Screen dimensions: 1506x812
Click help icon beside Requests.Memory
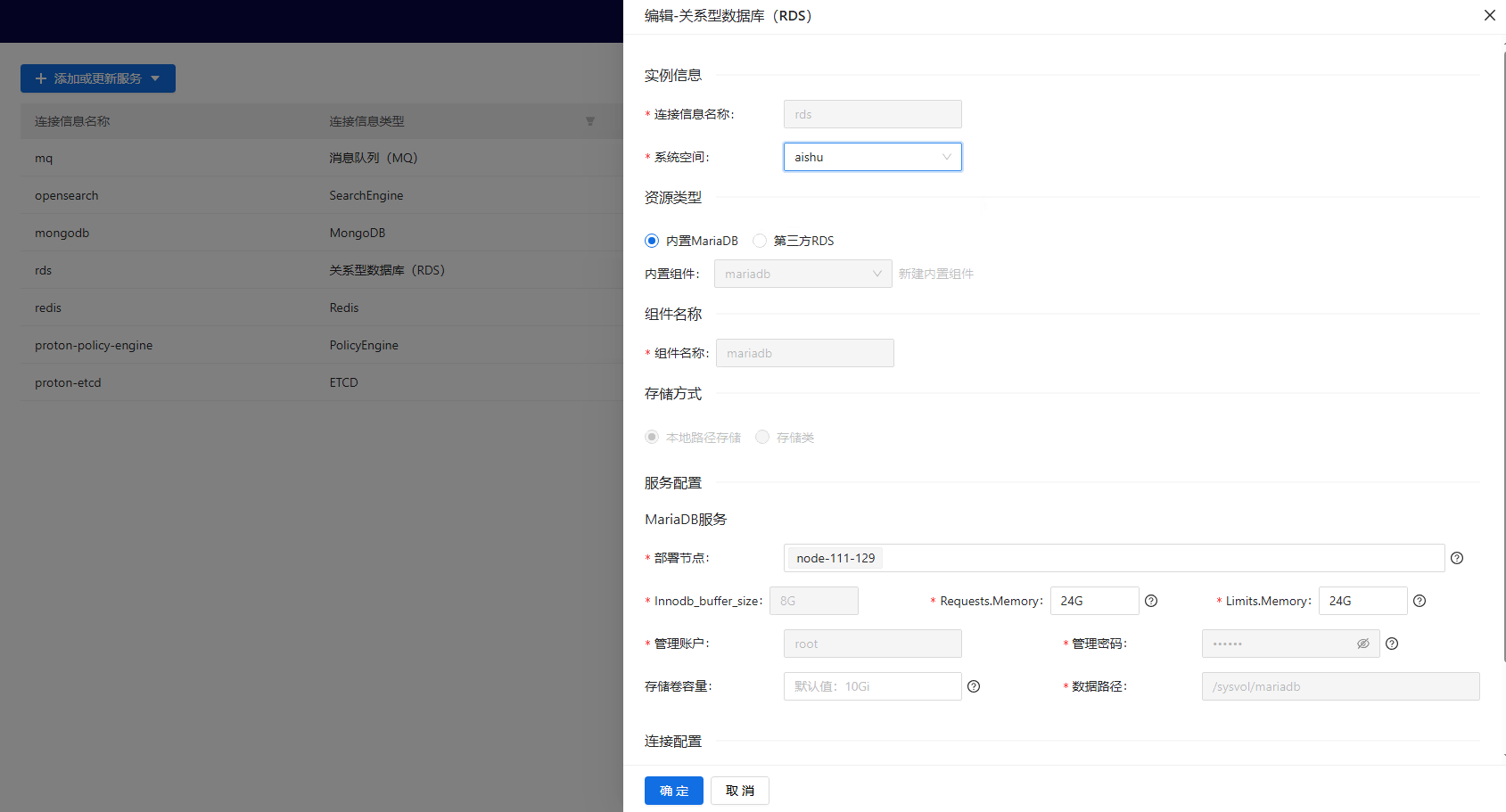pos(1151,601)
